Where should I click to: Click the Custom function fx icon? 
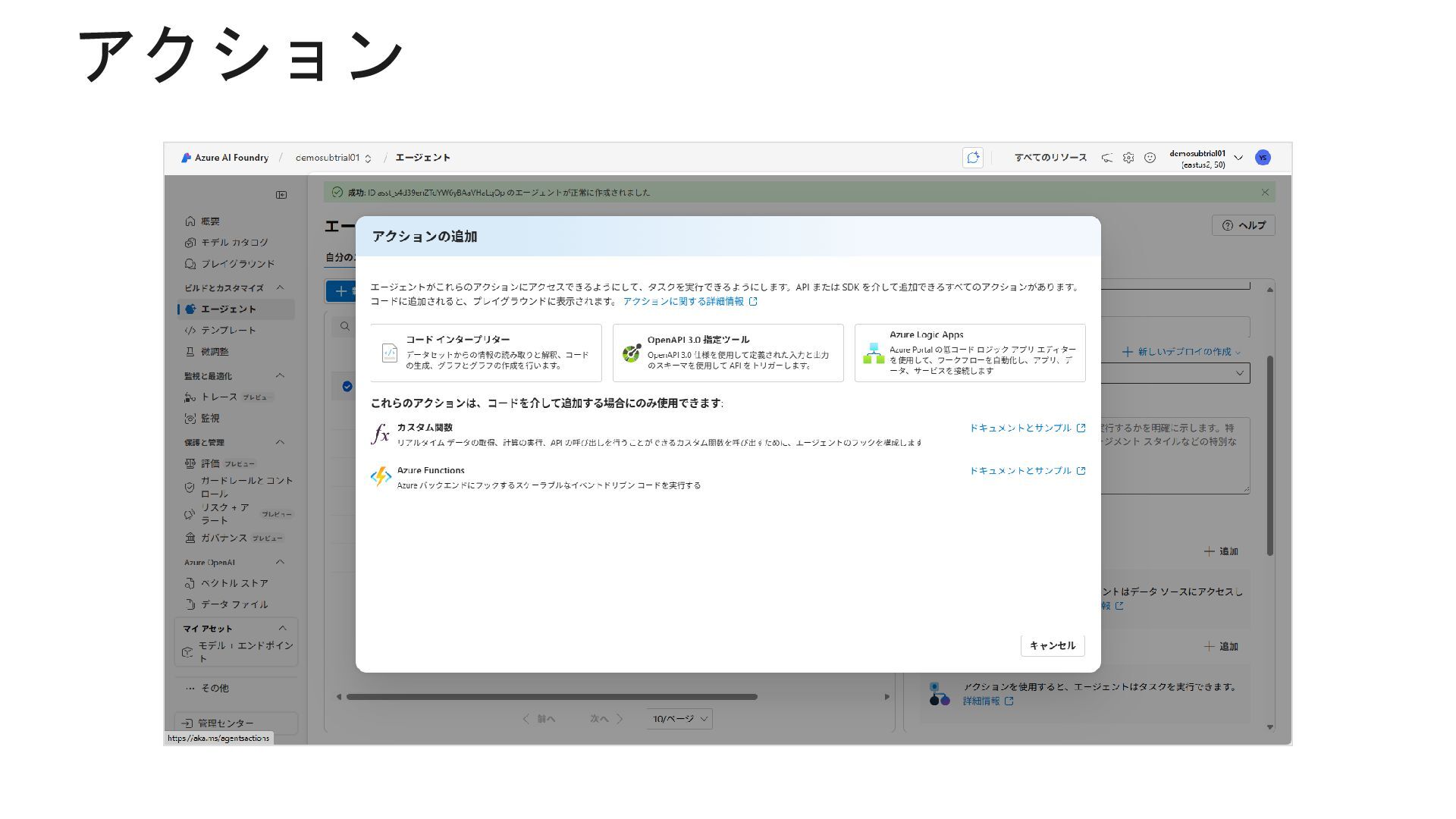tap(380, 434)
